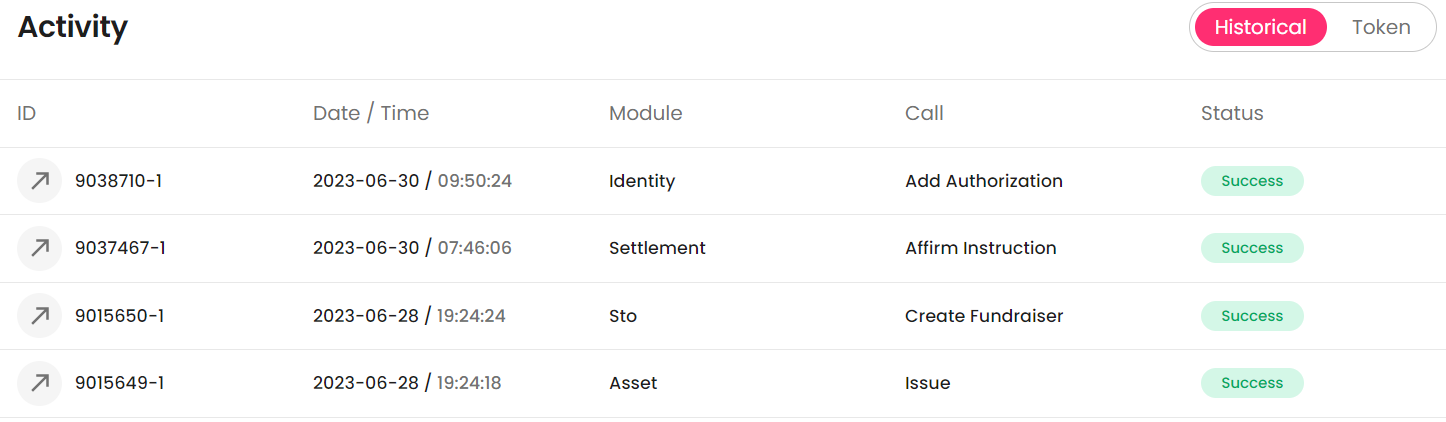Open arrow icon for transaction 9015649-1

(40, 383)
